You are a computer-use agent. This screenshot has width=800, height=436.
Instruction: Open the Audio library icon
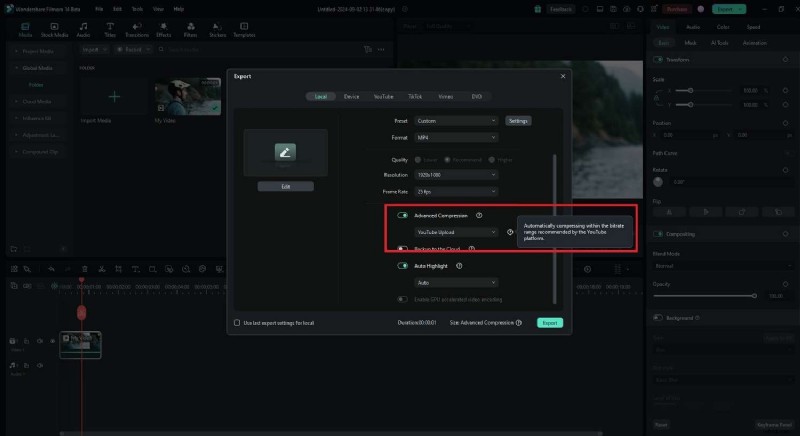click(83, 30)
